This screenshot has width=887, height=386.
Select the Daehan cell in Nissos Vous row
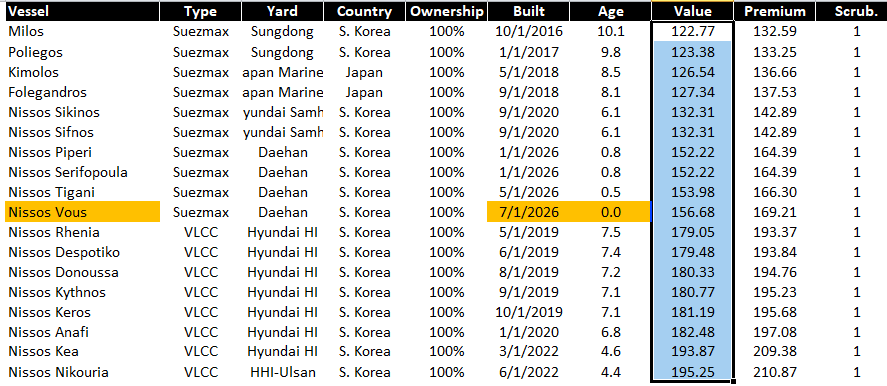(282, 212)
